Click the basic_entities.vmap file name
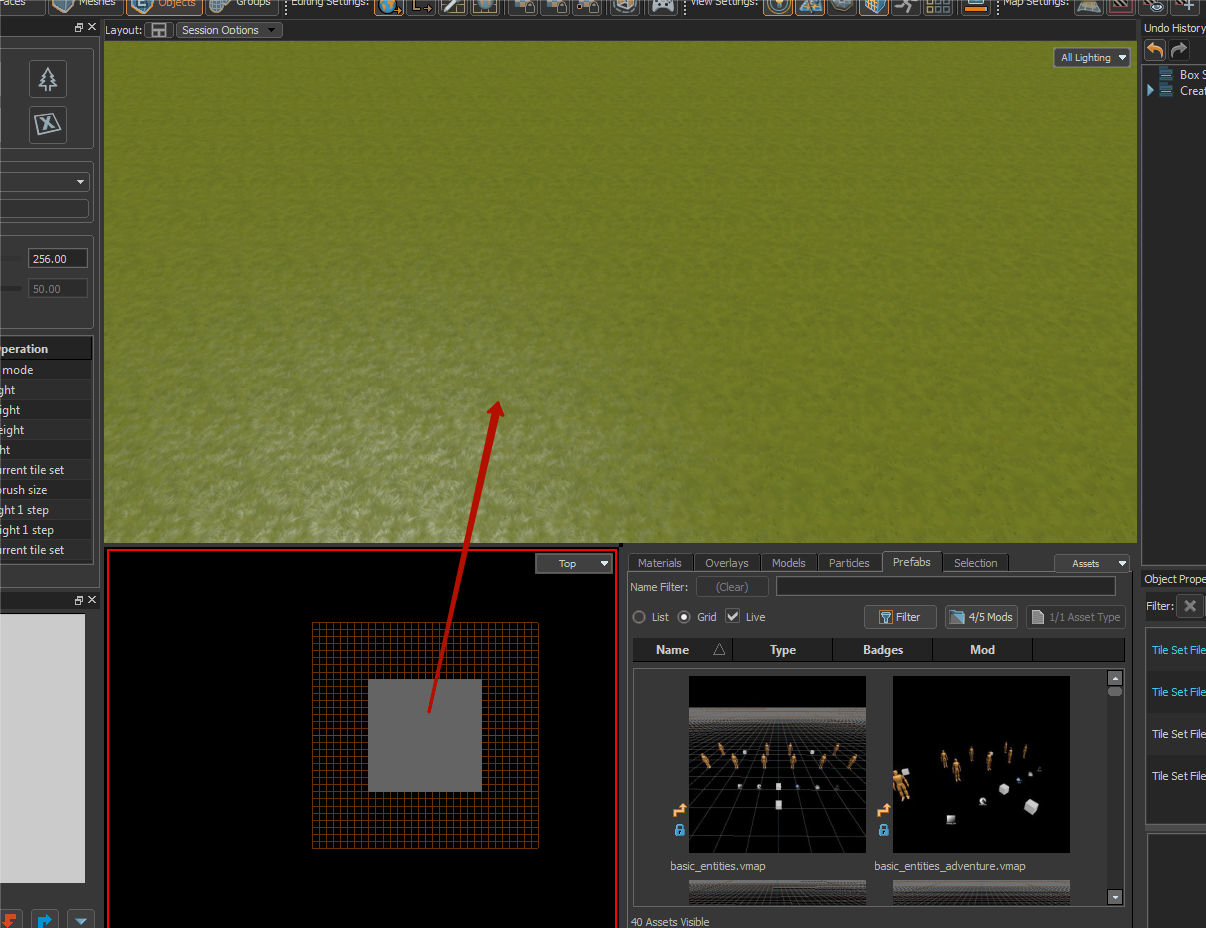The image size is (1206, 928). click(x=718, y=866)
